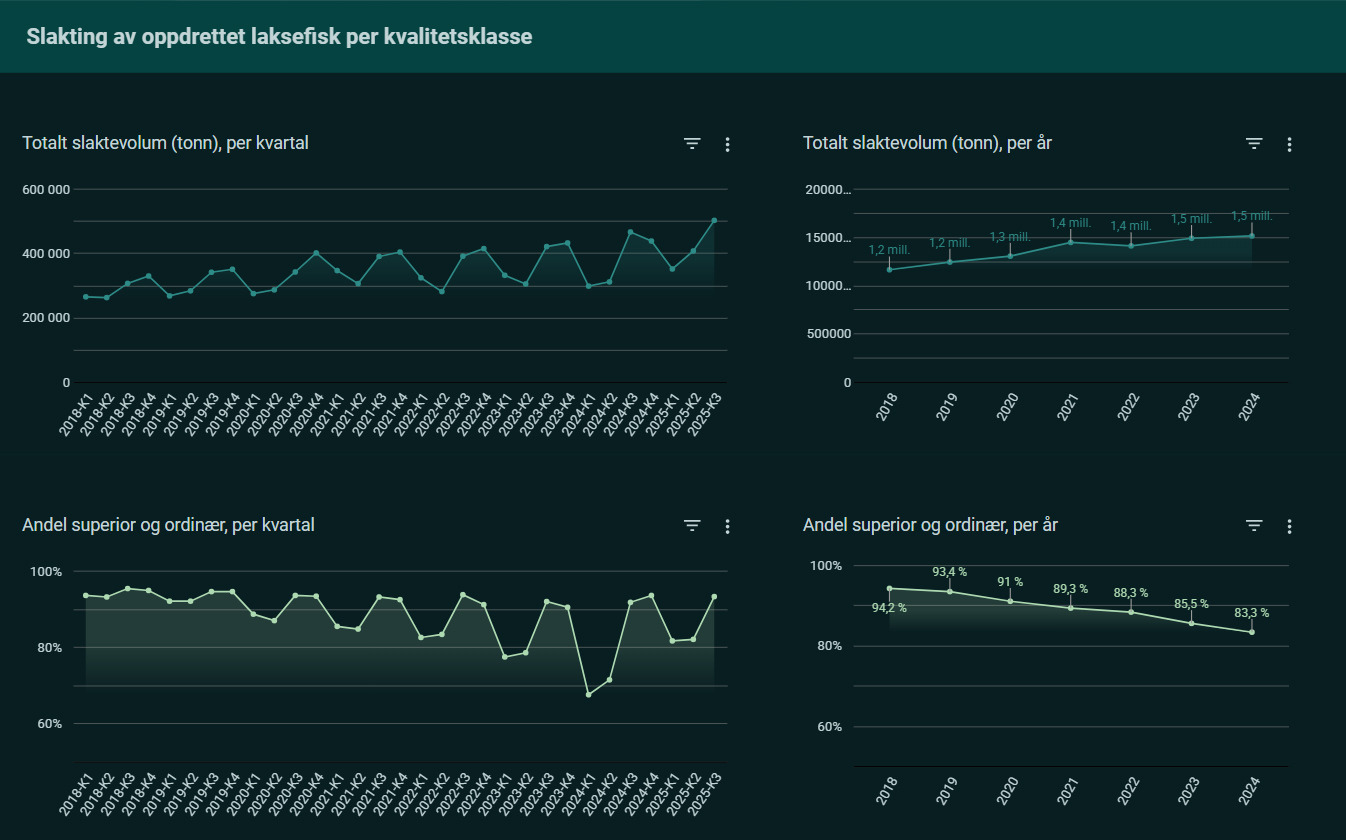The width and height of the screenshot is (1346, 840).
Task: Click the 2024-K3 peak in quarterly volume chart
Action: 630,232
